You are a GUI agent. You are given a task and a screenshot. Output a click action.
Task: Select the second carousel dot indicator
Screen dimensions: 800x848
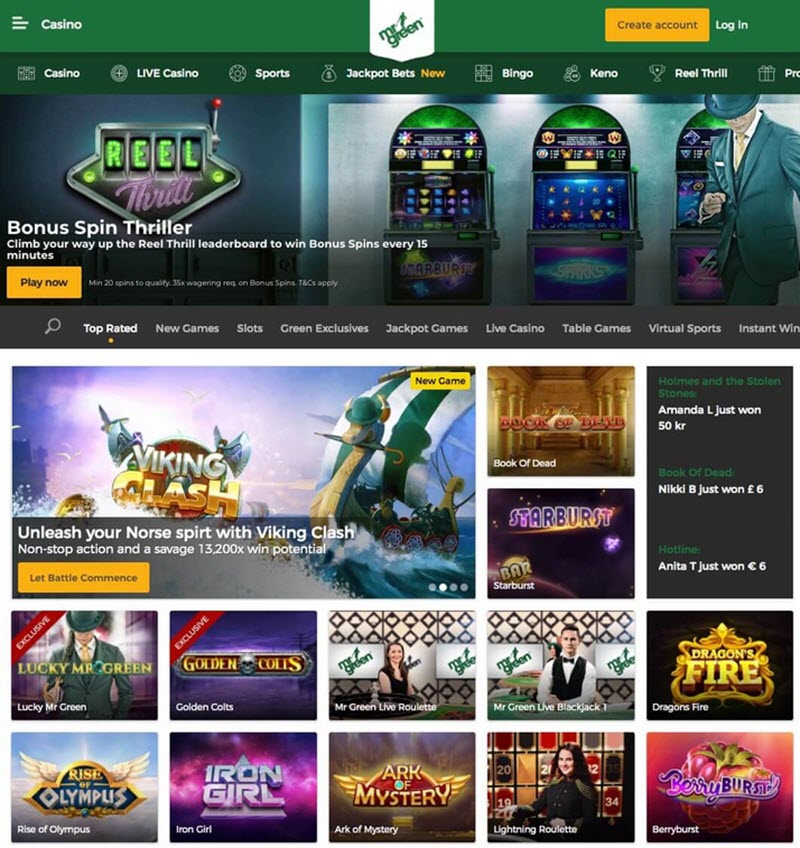point(443,587)
